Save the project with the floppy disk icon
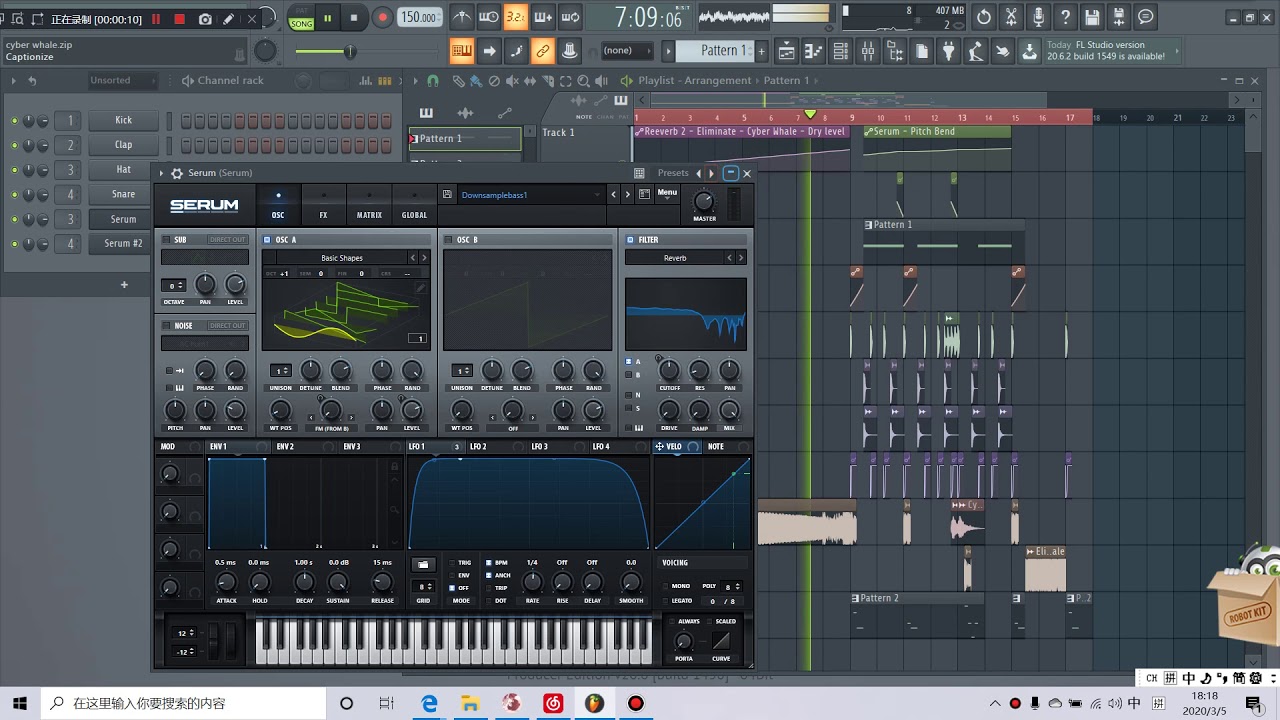Image resolution: width=1280 pixels, height=720 pixels. coord(1092,17)
